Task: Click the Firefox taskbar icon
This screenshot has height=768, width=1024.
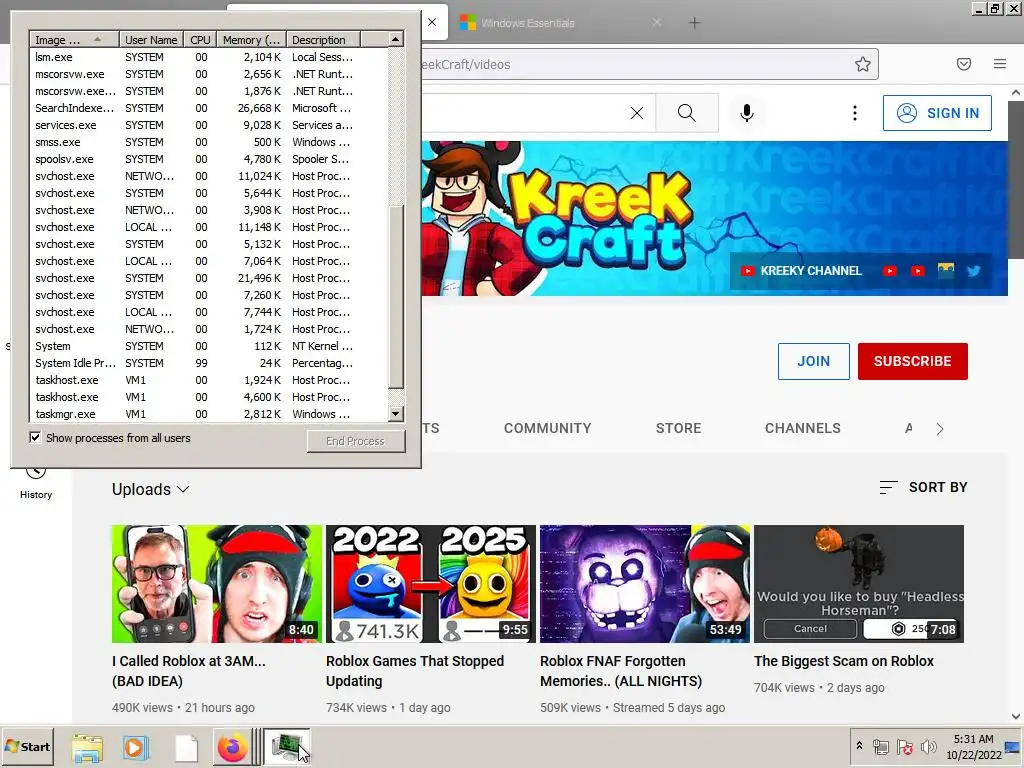Action: pyautogui.click(x=232, y=746)
